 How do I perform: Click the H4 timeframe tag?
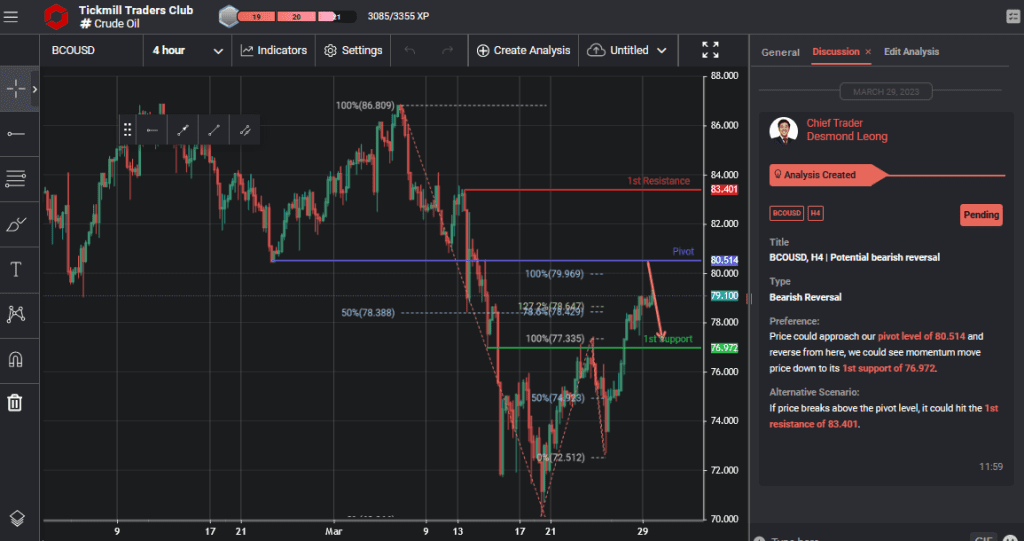point(815,214)
